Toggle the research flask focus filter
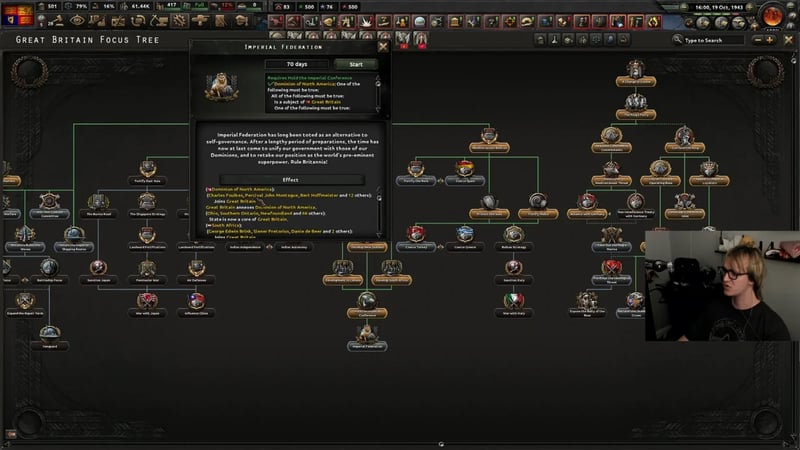The image size is (800, 450). tap(554, 40)
